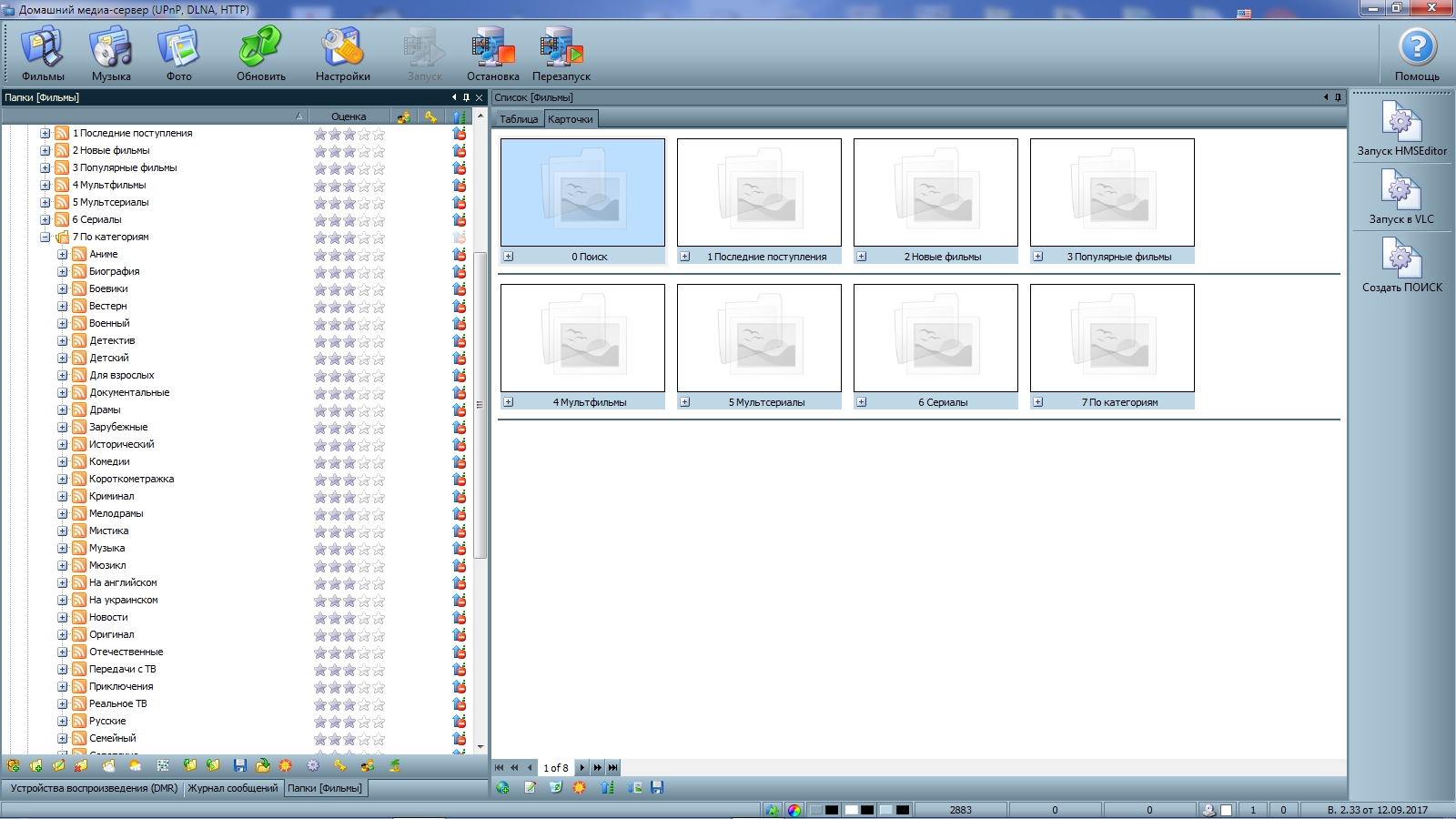Image resolution: width=1456 pixels, height=819 pixels.
Task: Restart the server with Перезапуск
Action: tap(561, 54)
